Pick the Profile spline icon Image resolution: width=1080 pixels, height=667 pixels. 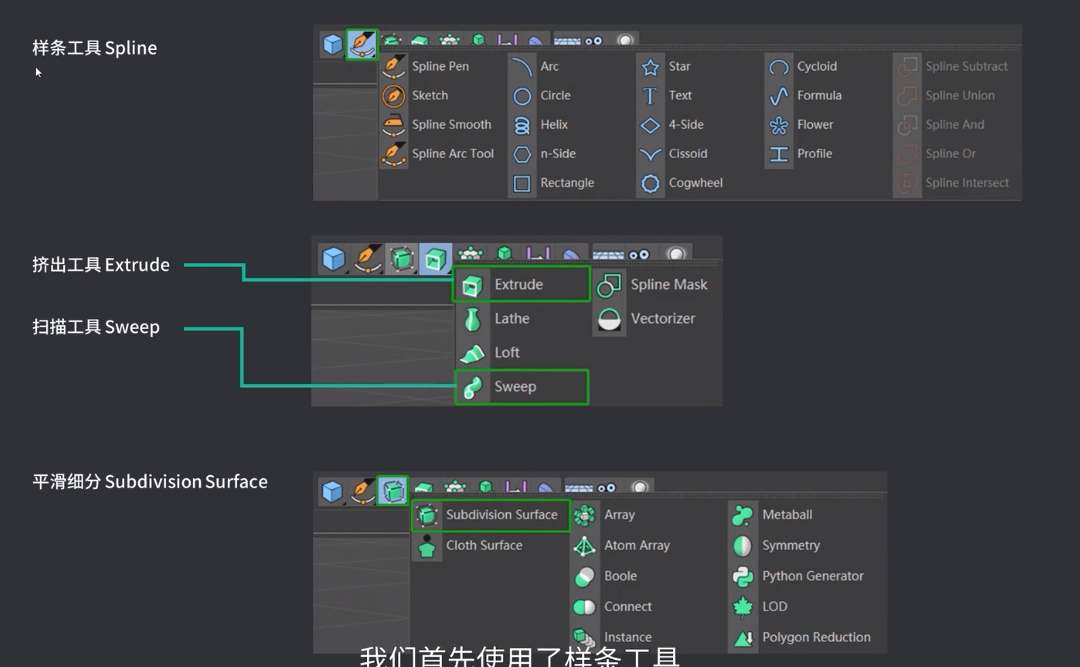778,154
